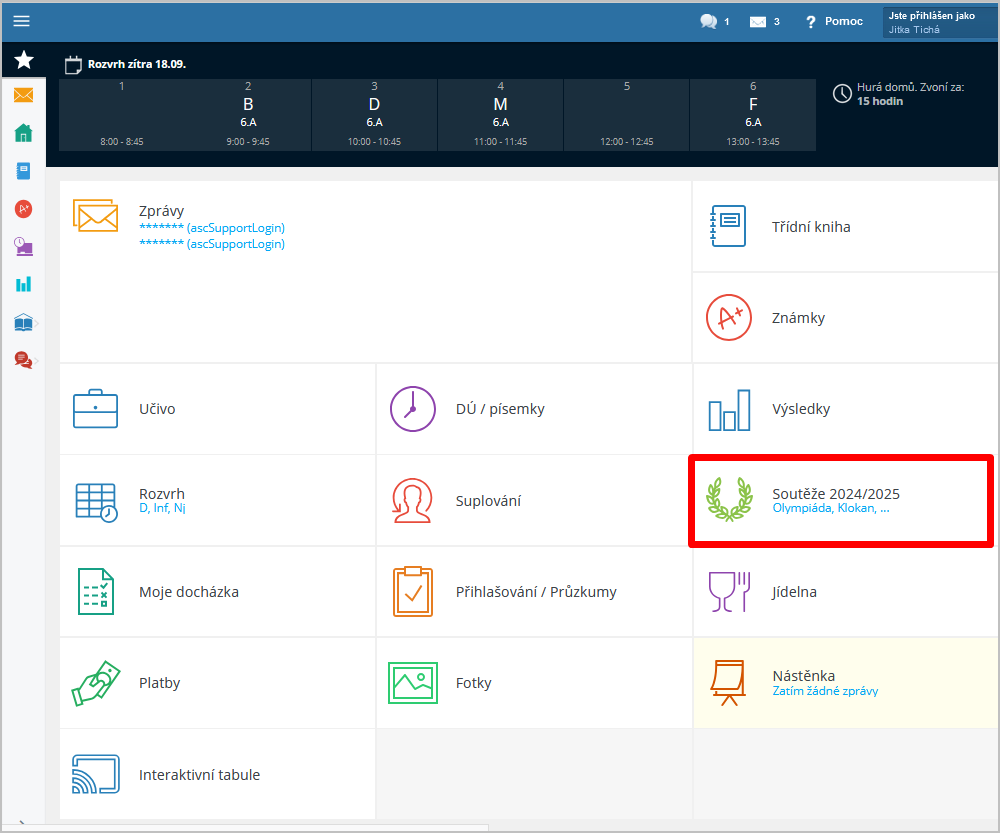Open the Nástěnka title
The width and height of the screenshot is (1000, 833).
coord(804,675)
